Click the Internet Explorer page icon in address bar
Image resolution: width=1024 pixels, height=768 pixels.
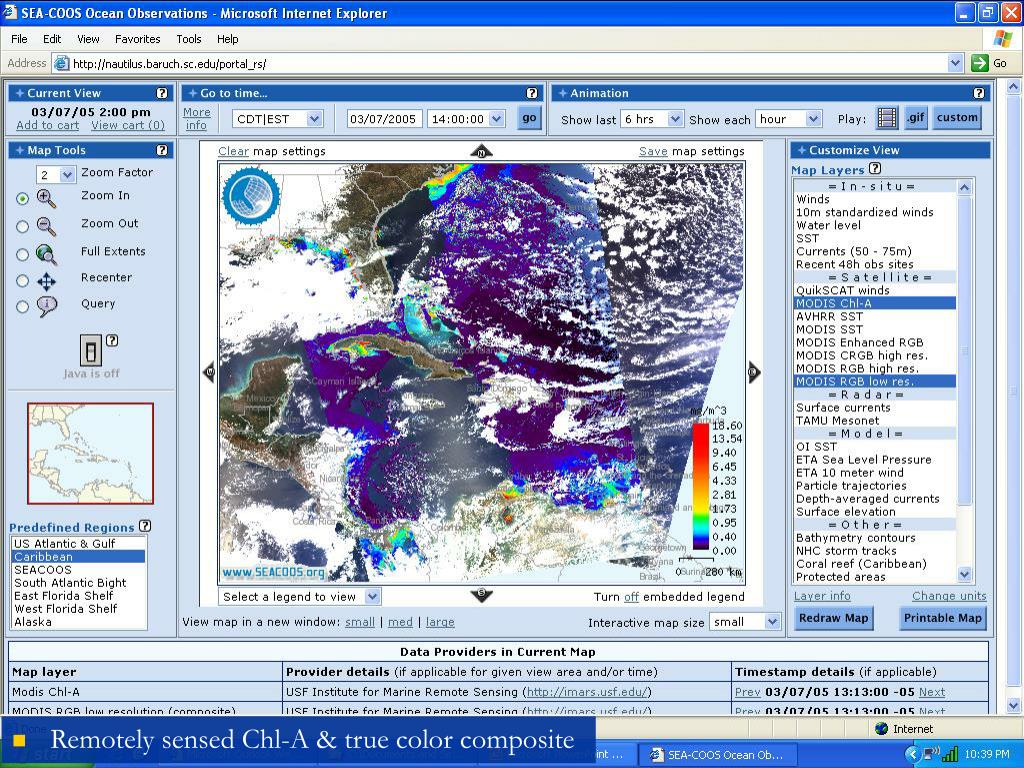(61, 63)
